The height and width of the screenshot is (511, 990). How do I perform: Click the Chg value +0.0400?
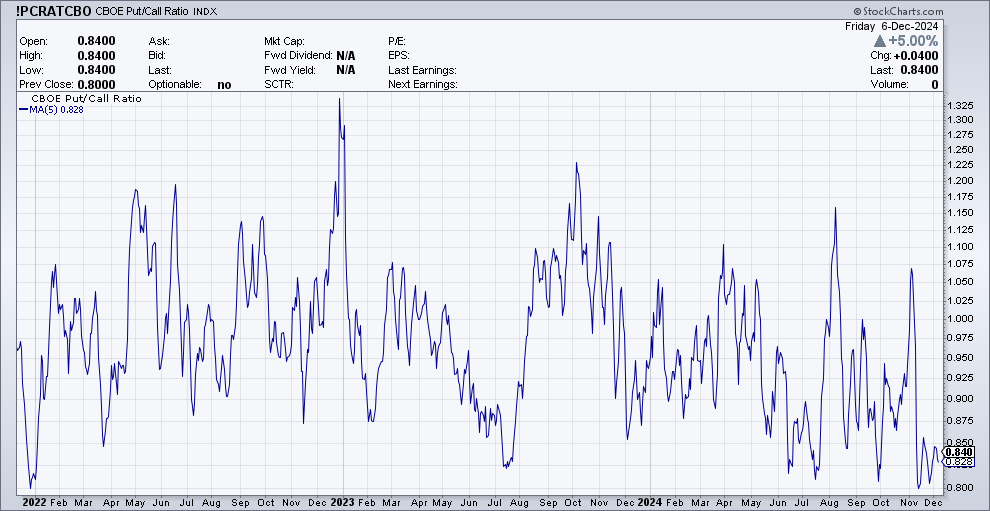point(916,56)
